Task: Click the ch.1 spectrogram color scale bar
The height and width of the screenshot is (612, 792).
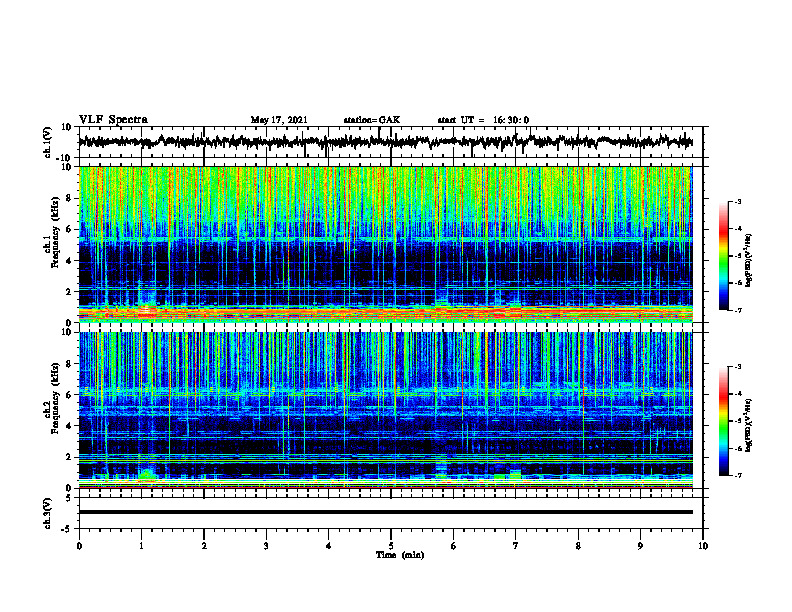Action: point(723,256)
